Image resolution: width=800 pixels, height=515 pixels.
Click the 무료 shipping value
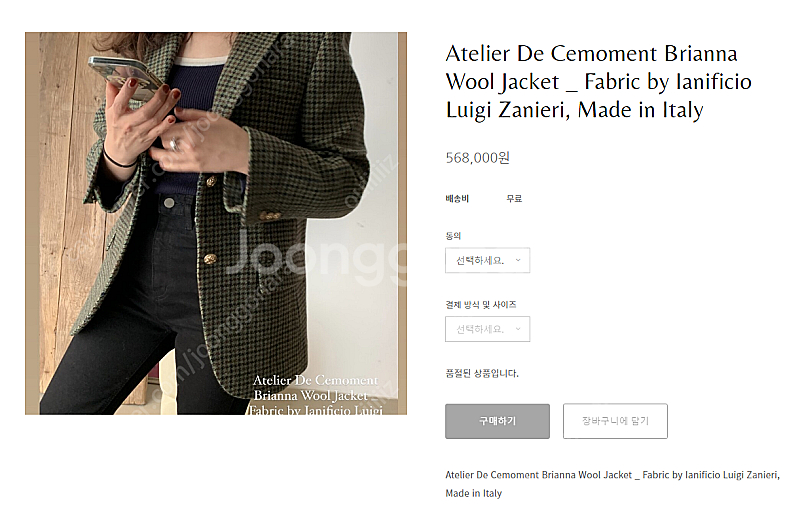pyautogui.click(x=514, y=199)
